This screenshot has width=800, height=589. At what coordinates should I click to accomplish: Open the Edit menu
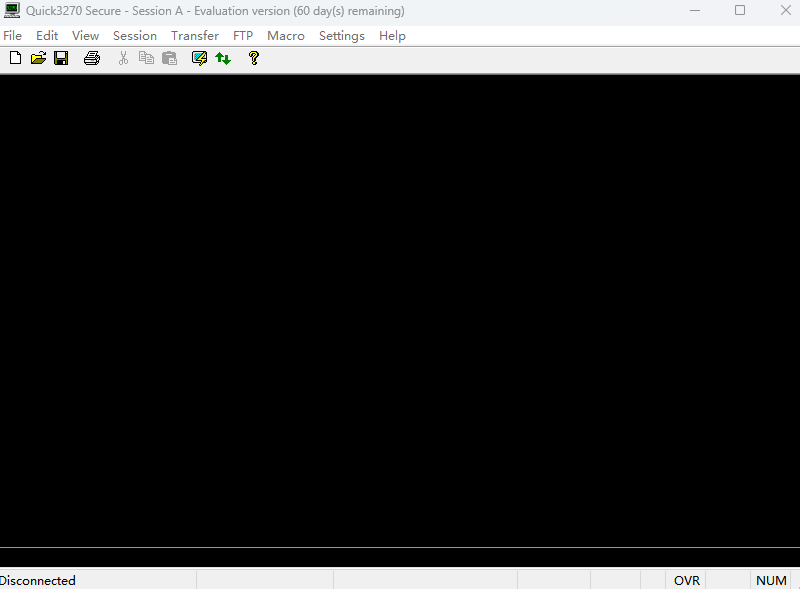(x=47, y=36)
